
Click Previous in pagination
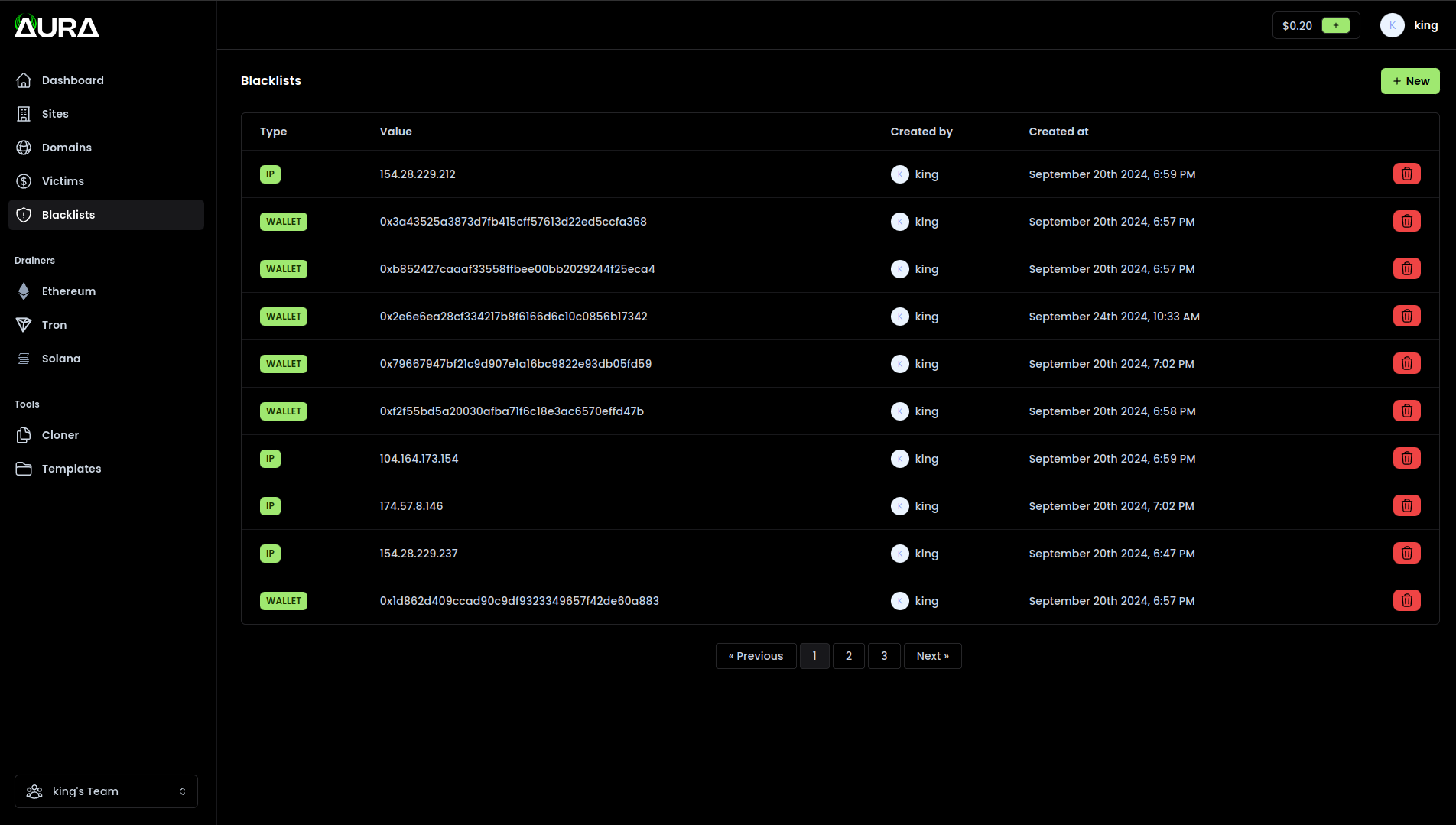[756, 655]
